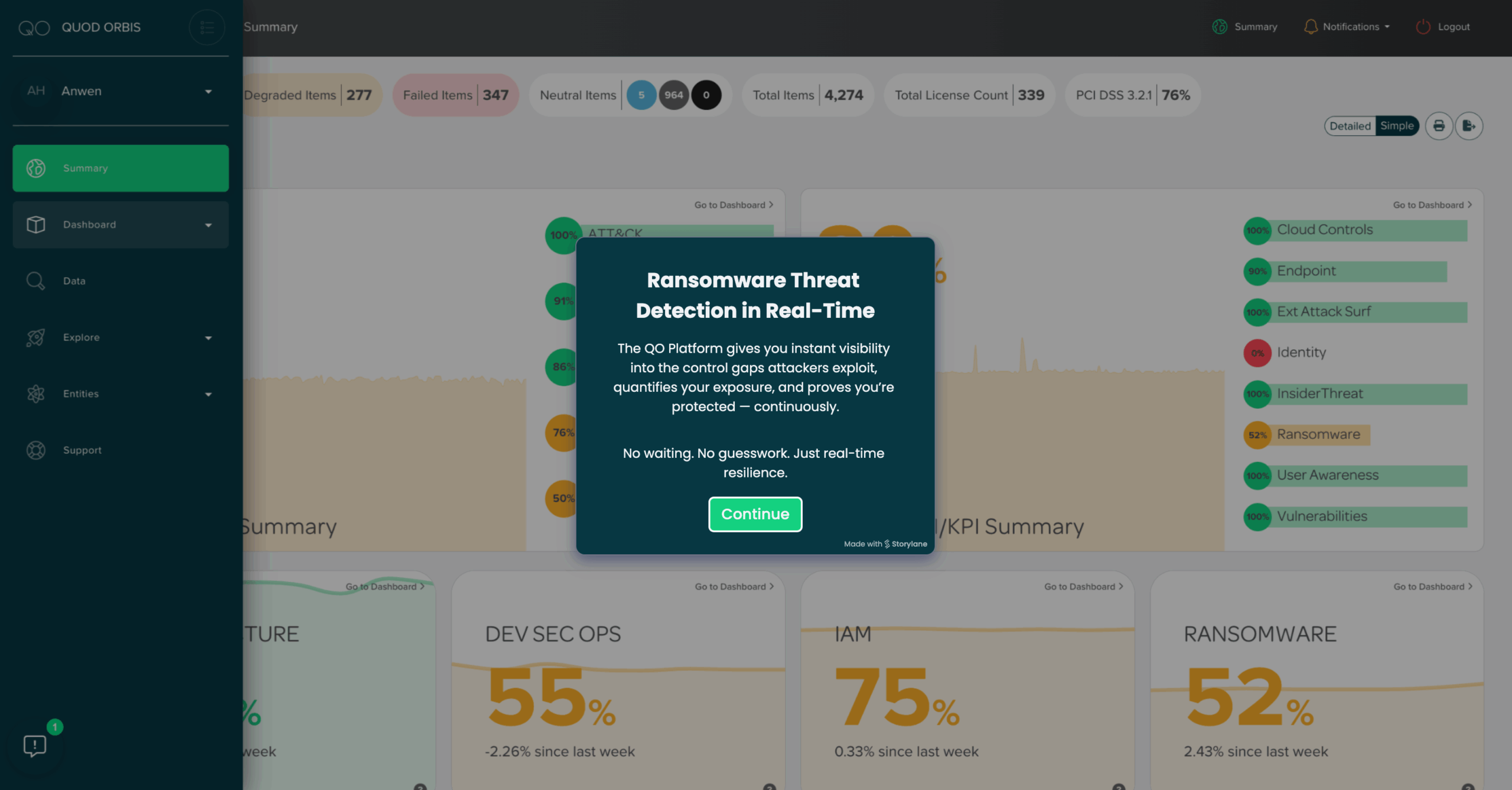Open Data in the sidebar
Viewport: 1512px width, 790px height.
click(x=74, y=281)
